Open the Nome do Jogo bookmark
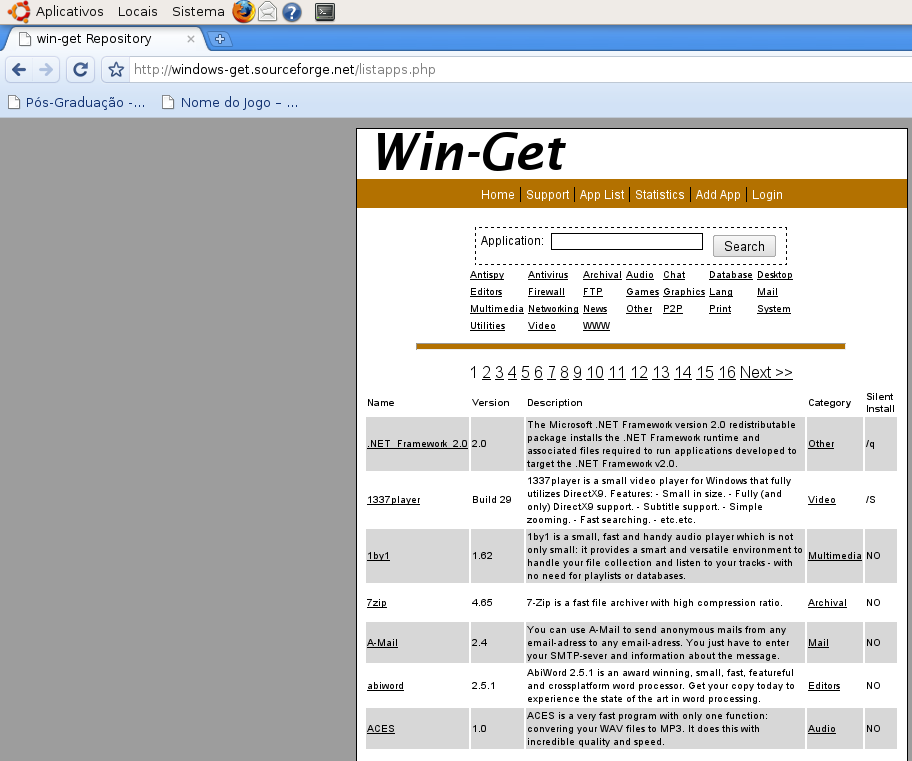The width and height of the screenshot is (912, 761). click(230, 102)
